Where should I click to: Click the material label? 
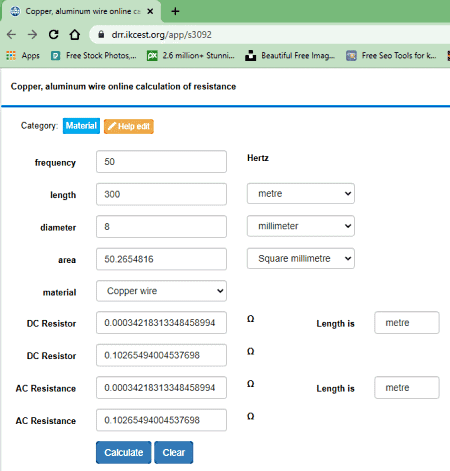click(x=59, y=292)
